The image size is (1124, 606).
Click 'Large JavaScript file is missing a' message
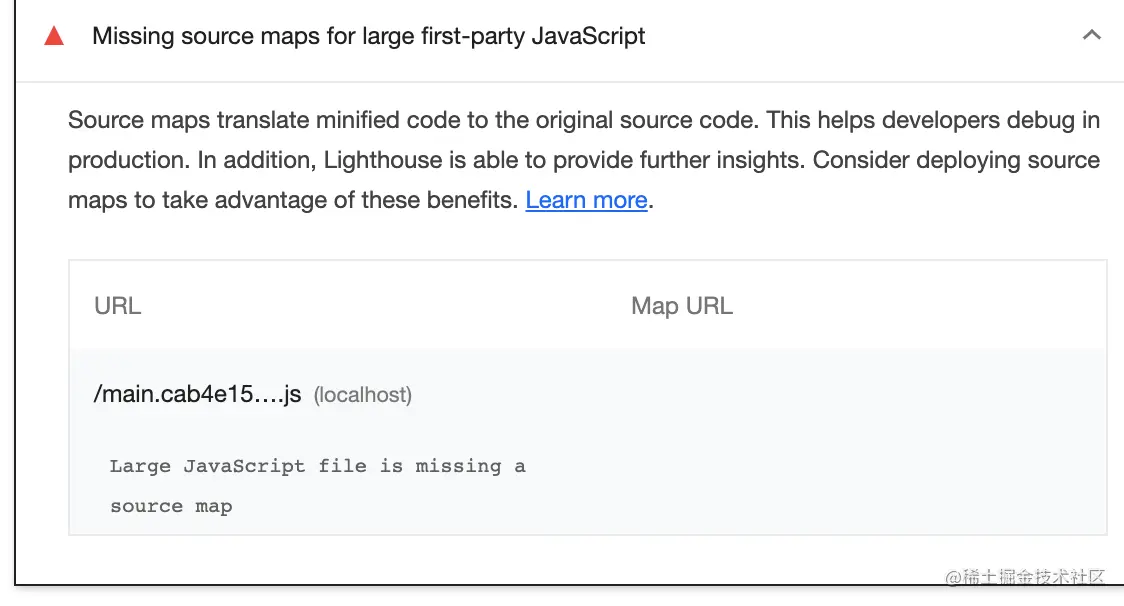click(x=317, y=466)
